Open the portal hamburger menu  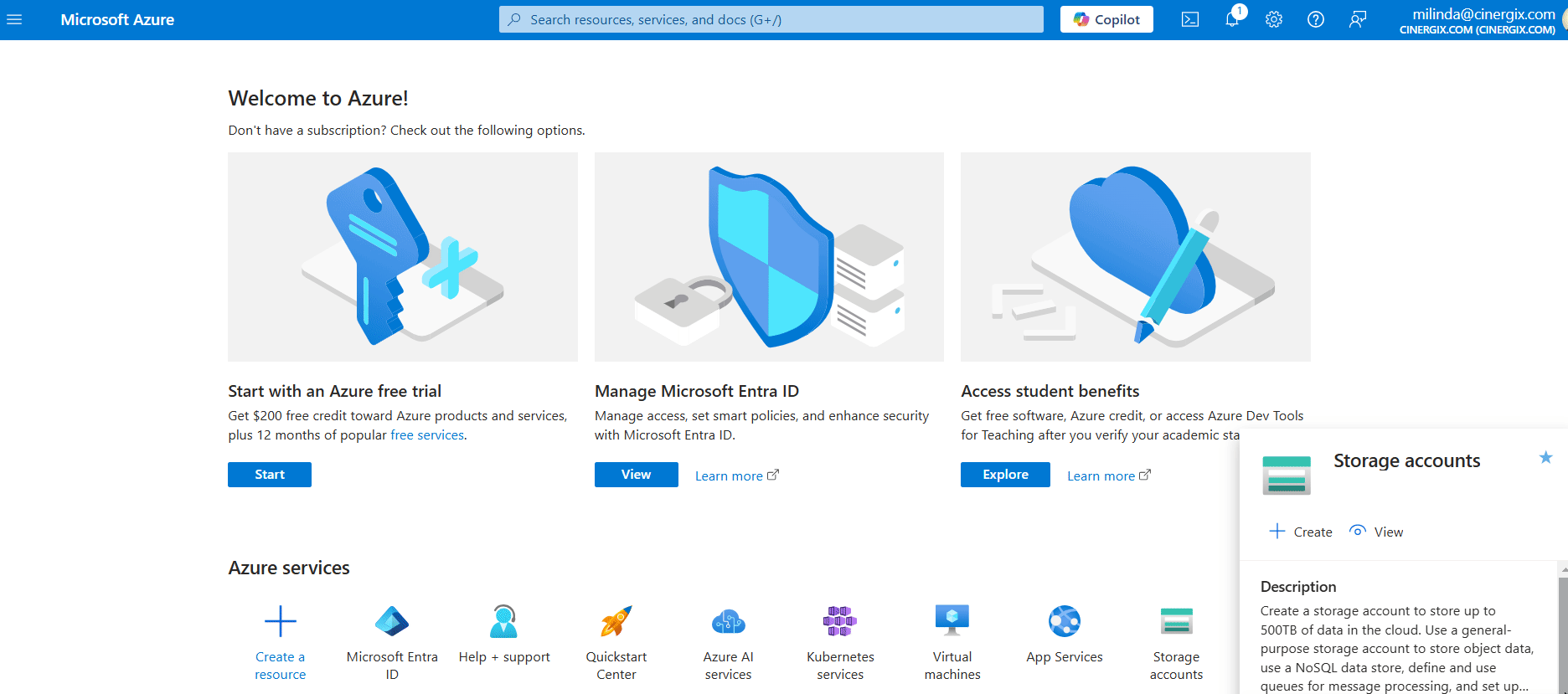(14, 19)
